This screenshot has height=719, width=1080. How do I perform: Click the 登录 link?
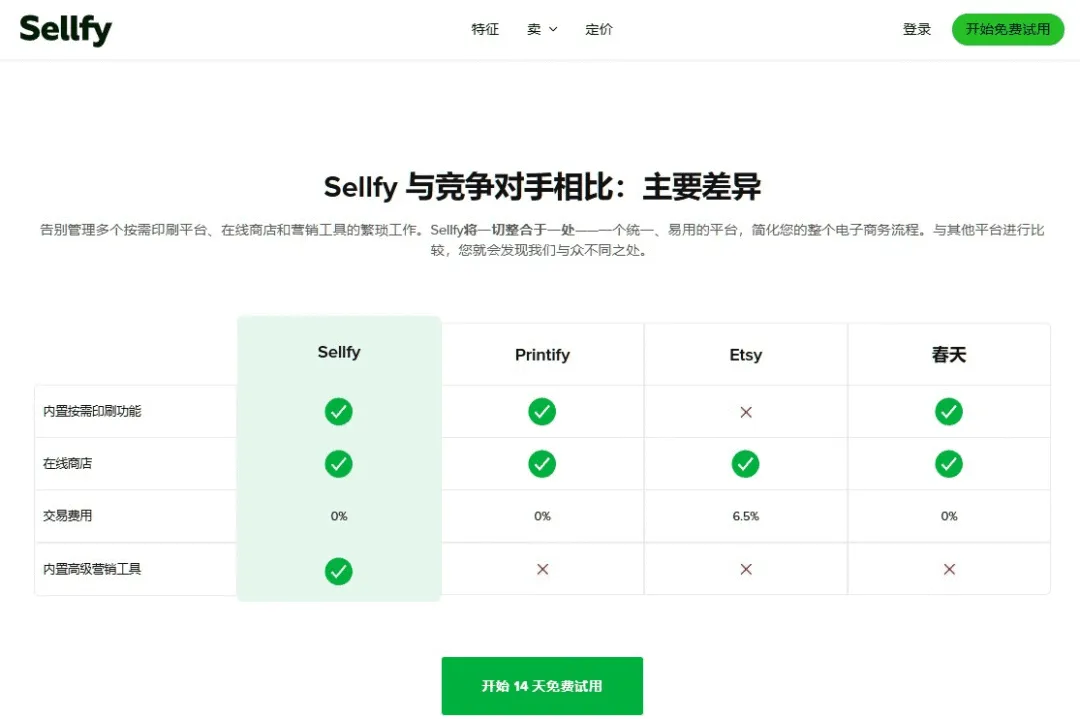coord(917,30)
